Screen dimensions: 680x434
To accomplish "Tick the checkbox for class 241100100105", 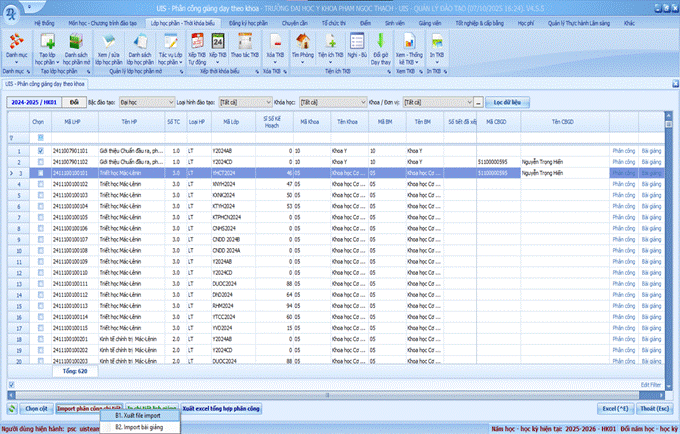I will coord(41,217).
